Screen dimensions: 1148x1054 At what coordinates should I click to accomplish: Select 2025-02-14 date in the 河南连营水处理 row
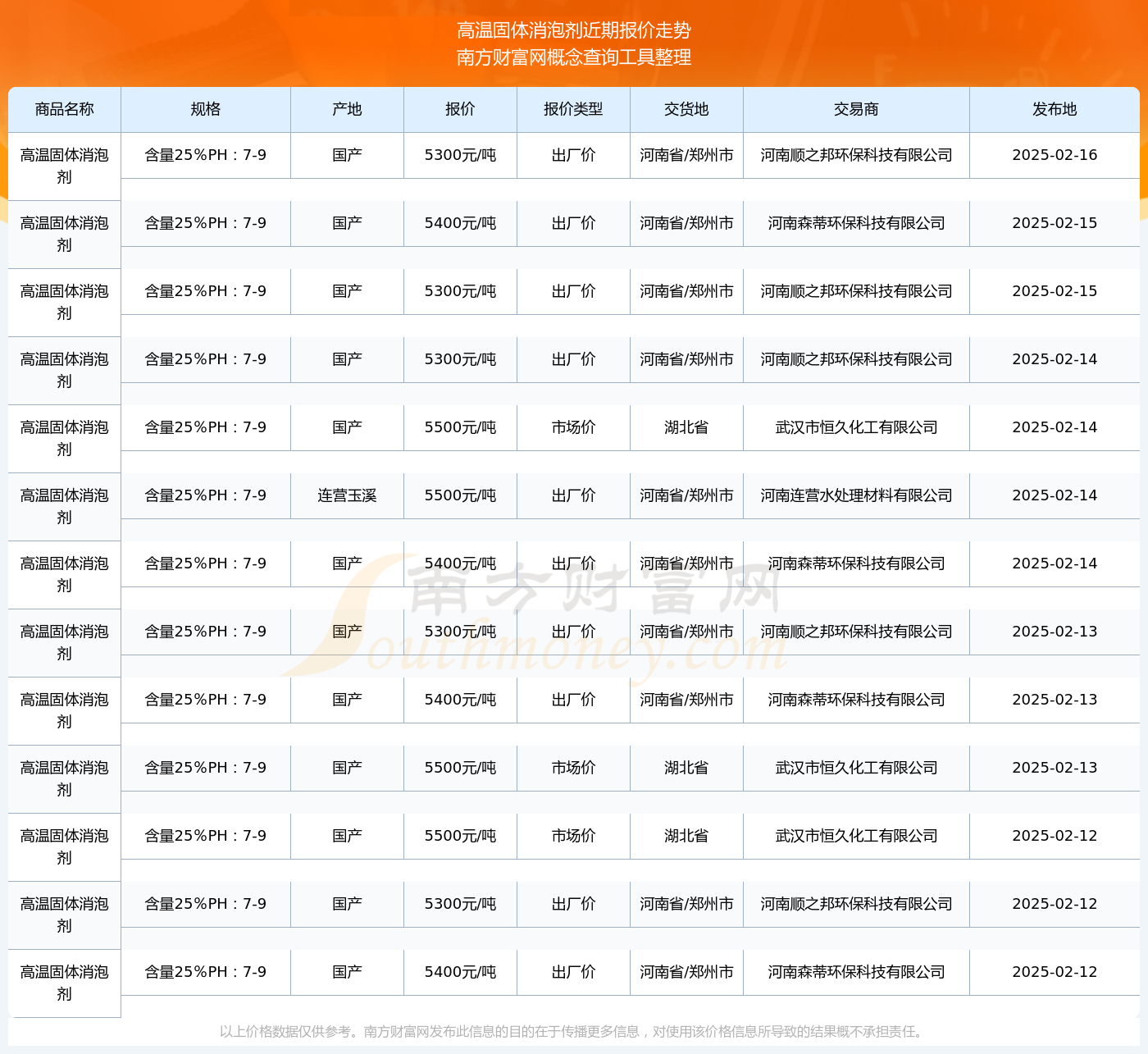coord(1055,495)
